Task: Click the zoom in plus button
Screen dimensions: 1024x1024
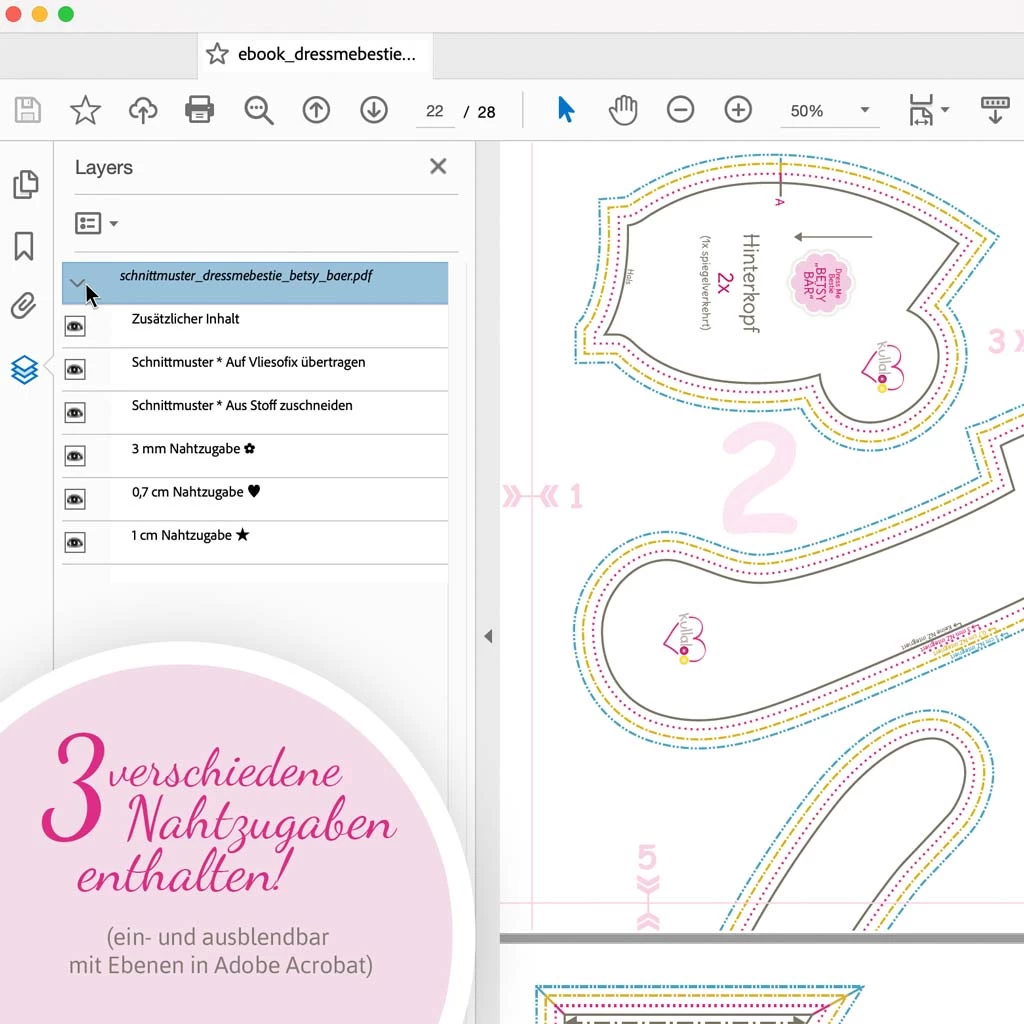Action: click(738, 110)
